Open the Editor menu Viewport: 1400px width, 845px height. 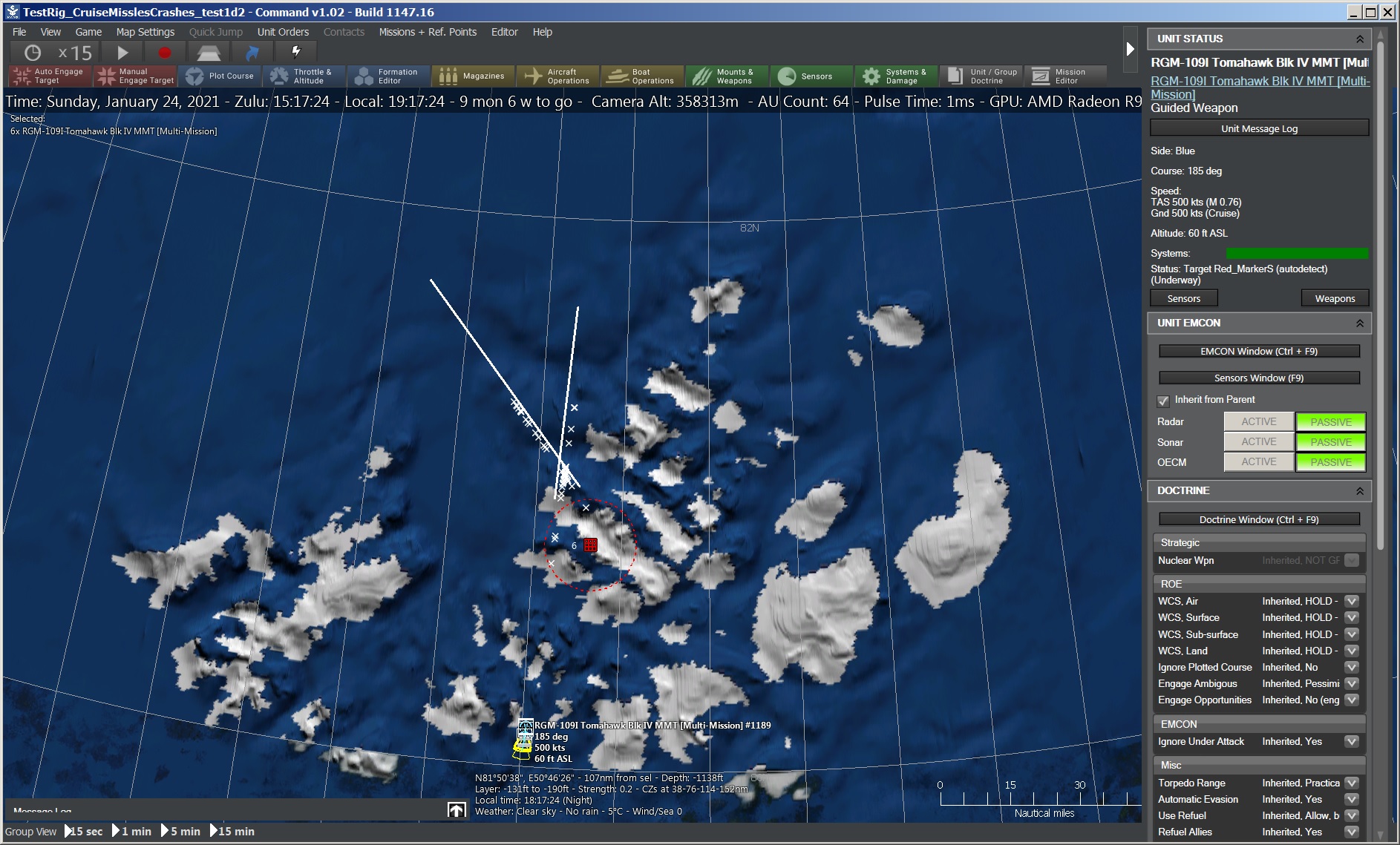(504, 32)
